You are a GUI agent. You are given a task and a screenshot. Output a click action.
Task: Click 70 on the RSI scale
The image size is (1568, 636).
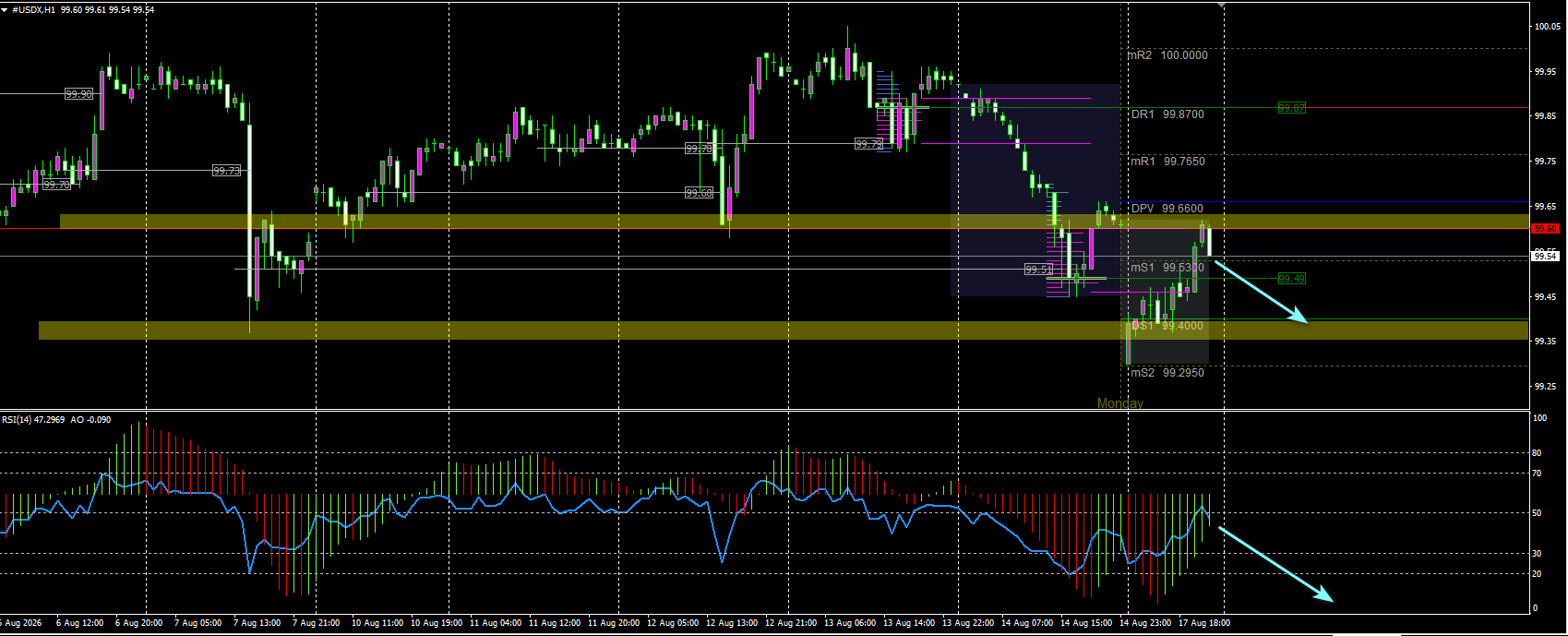[x=1538, y=474]
